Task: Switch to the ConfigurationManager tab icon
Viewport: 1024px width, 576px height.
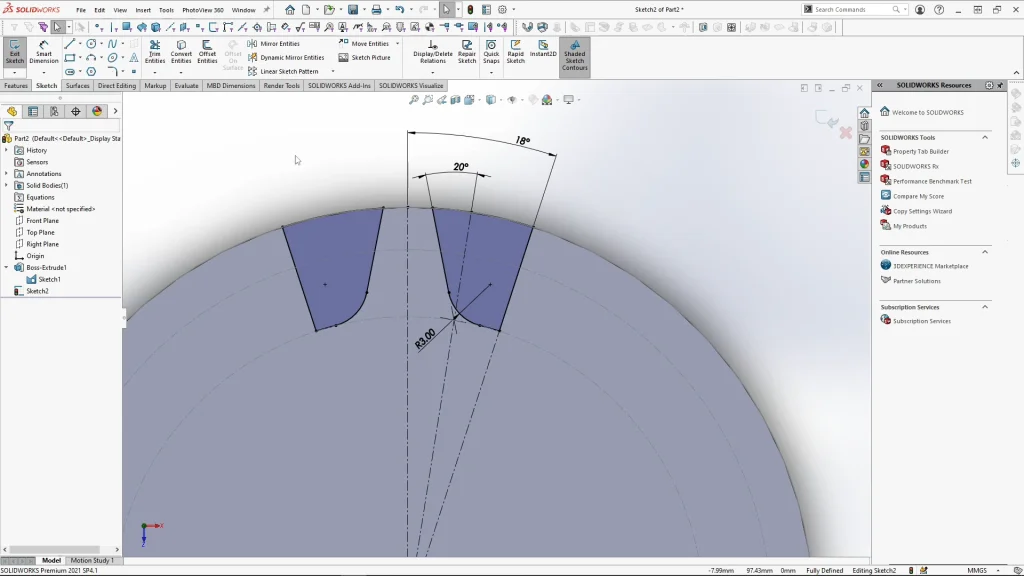Action: click(x=54, y=111)
